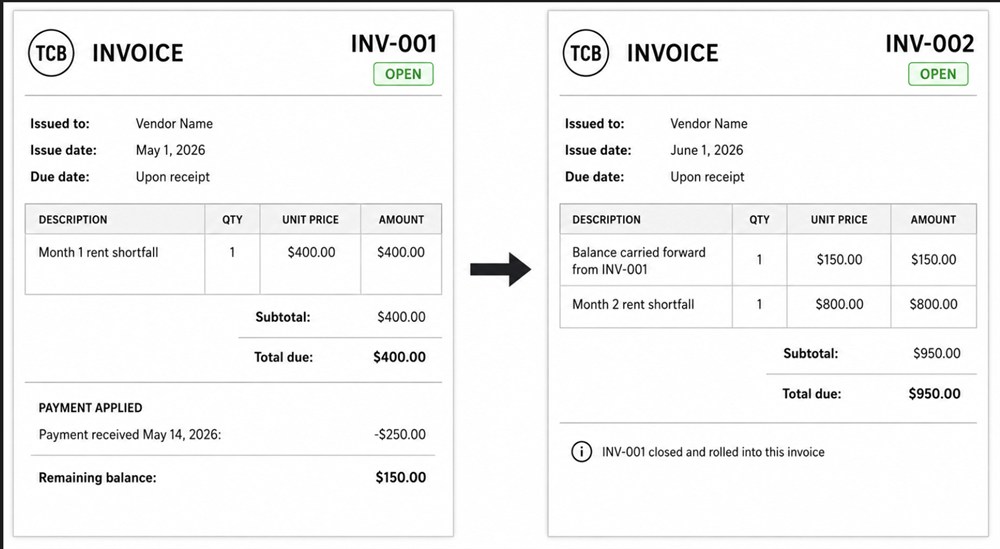Click the Balance carried forward from INV-001 row
This screenshot has width=1000, height=549.
[x=768, y=260]
